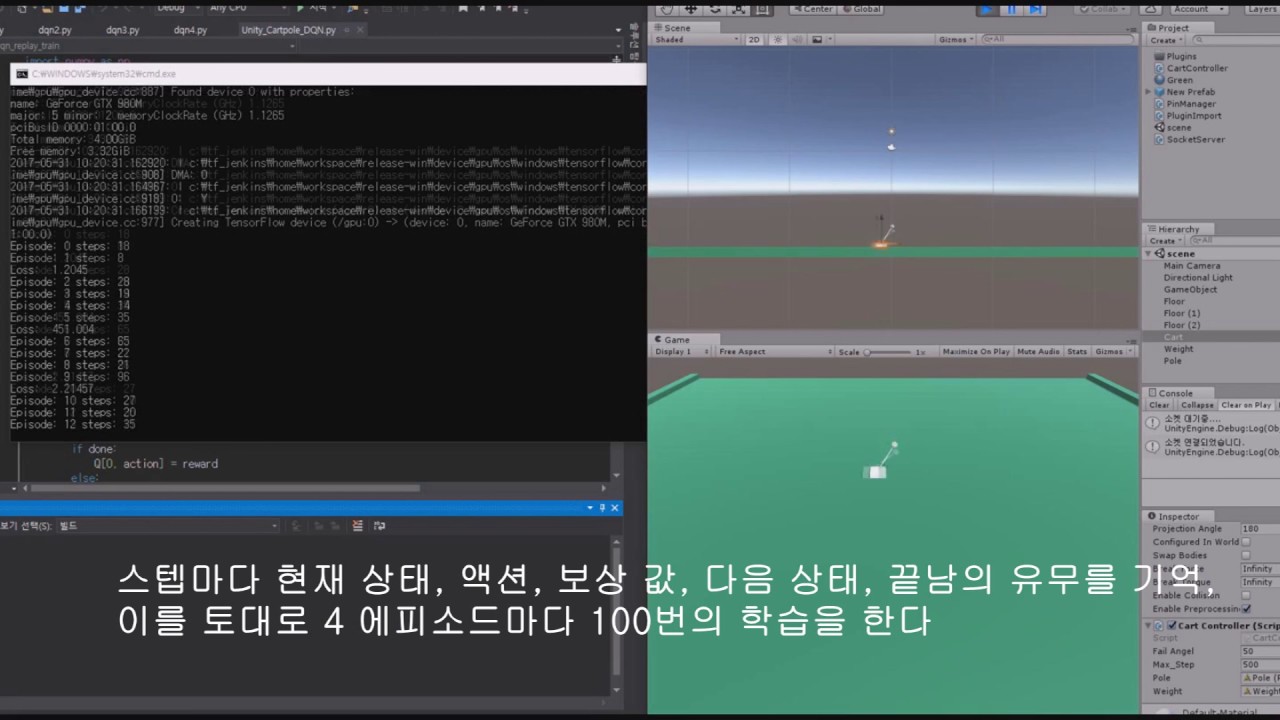1280x720 pixels.
Task: Toggle Stats in Game view
Action: [x=1077, y=352]
